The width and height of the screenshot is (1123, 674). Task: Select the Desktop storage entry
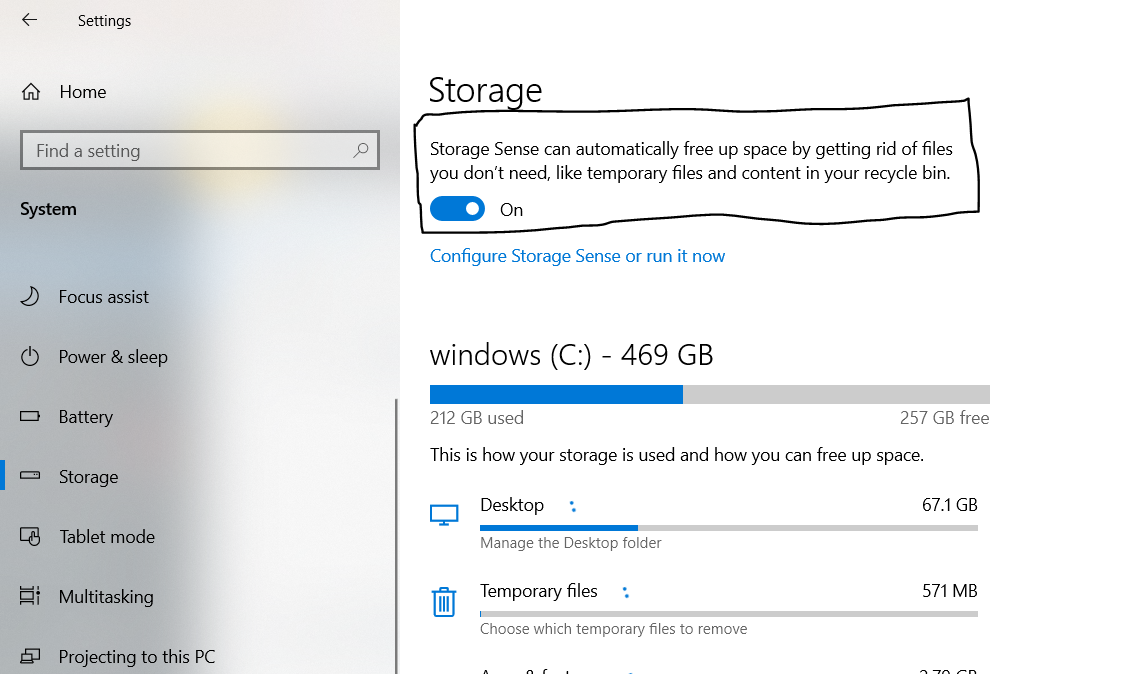point(512,505)
